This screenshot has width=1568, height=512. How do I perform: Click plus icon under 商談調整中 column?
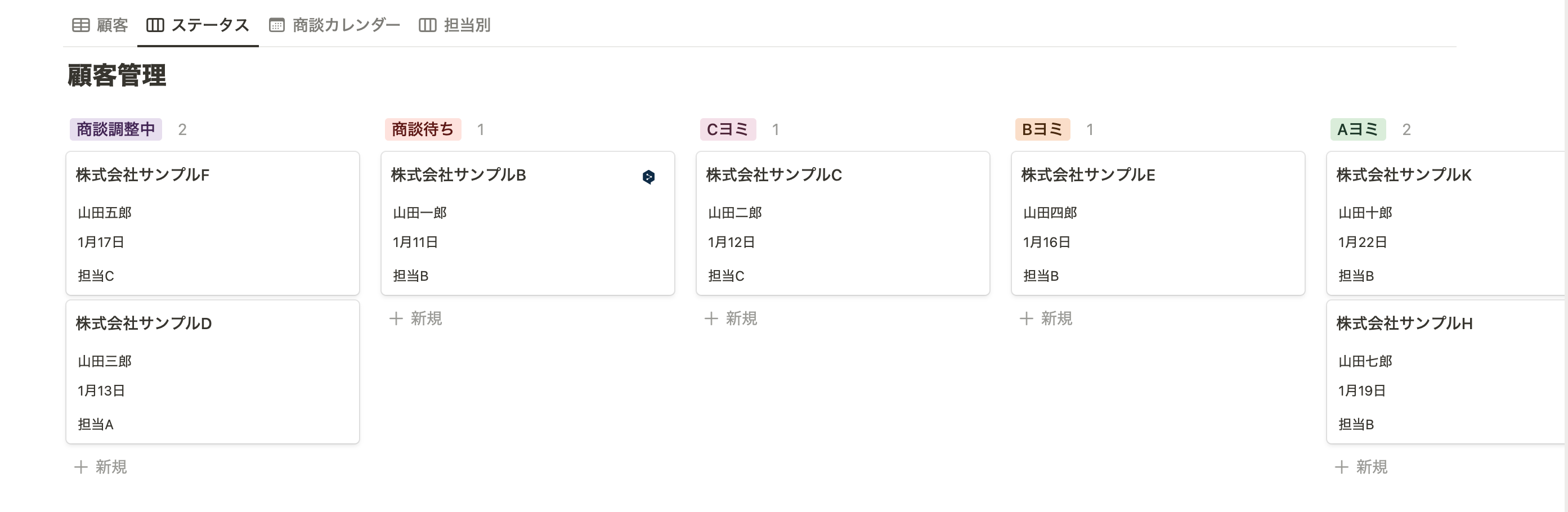pos(81,467)
